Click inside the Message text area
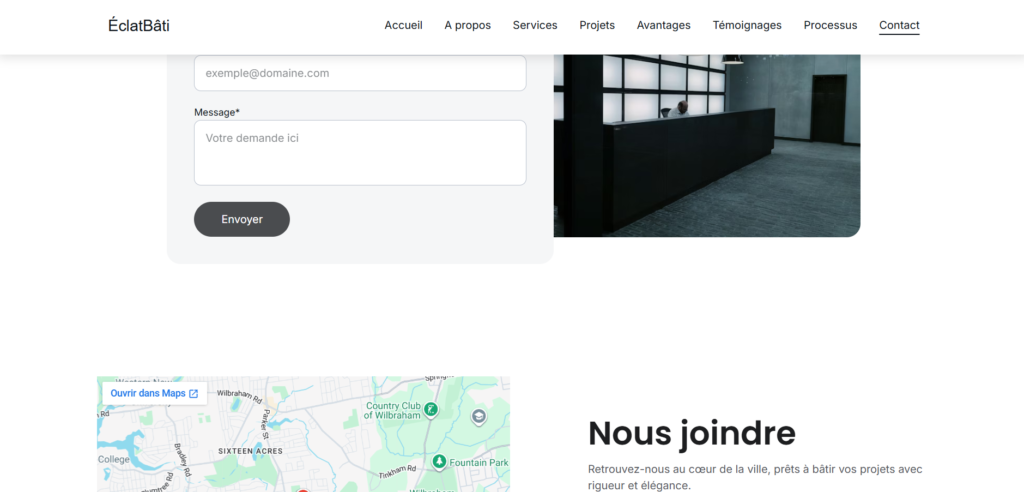This screenshot has height=492, width=1024. (x=360, y=152)
